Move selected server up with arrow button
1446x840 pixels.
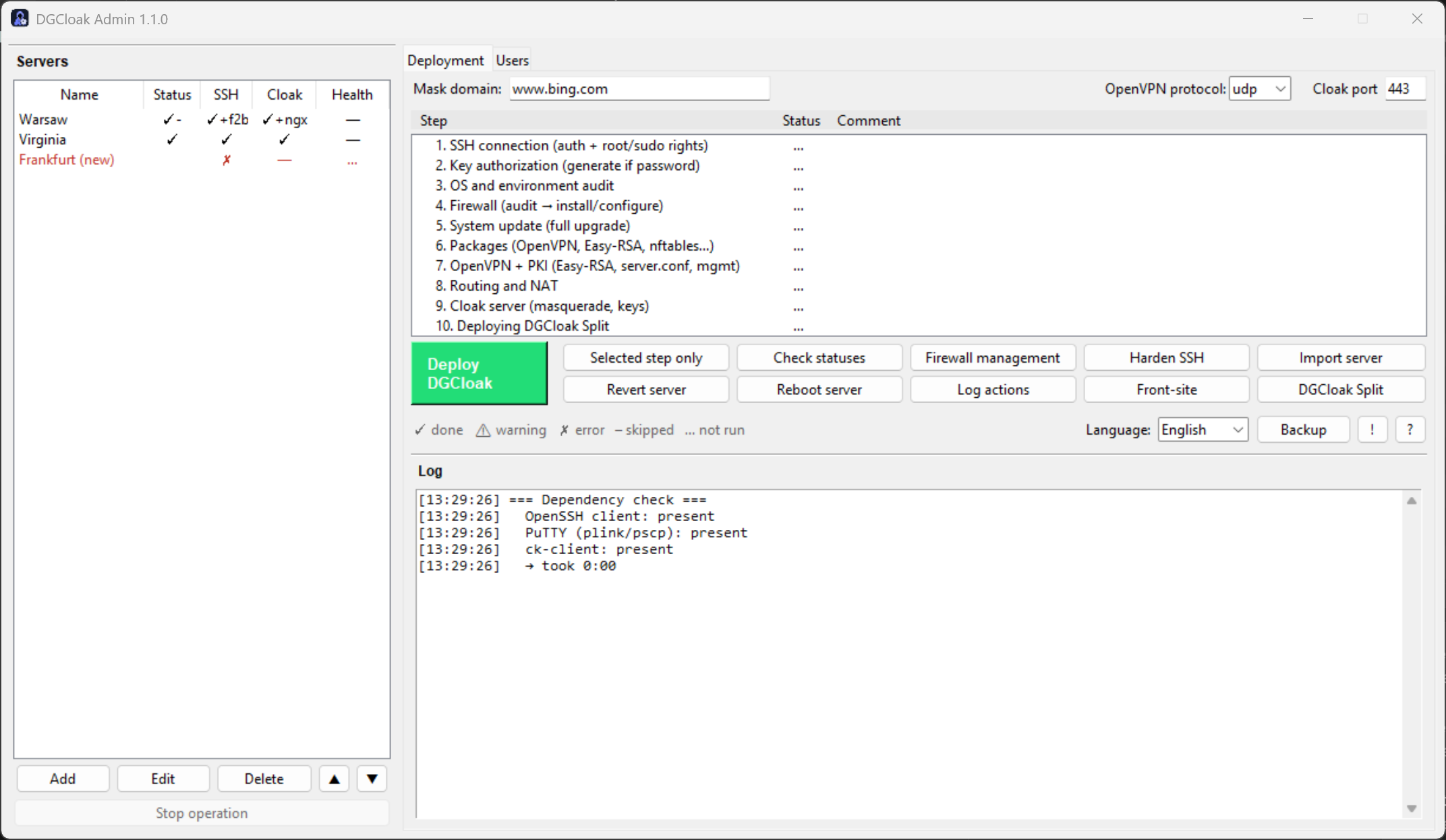pyautogui.click(x=334, y=779)
